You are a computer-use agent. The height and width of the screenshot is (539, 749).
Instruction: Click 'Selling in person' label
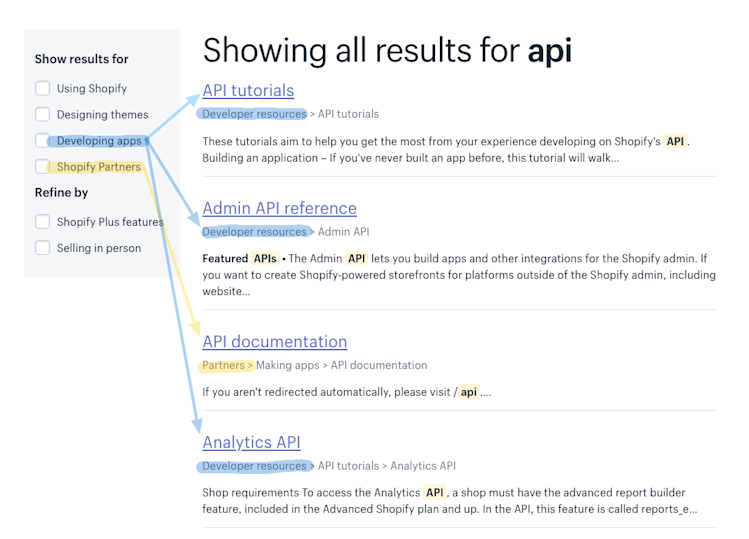pos(99,248)
